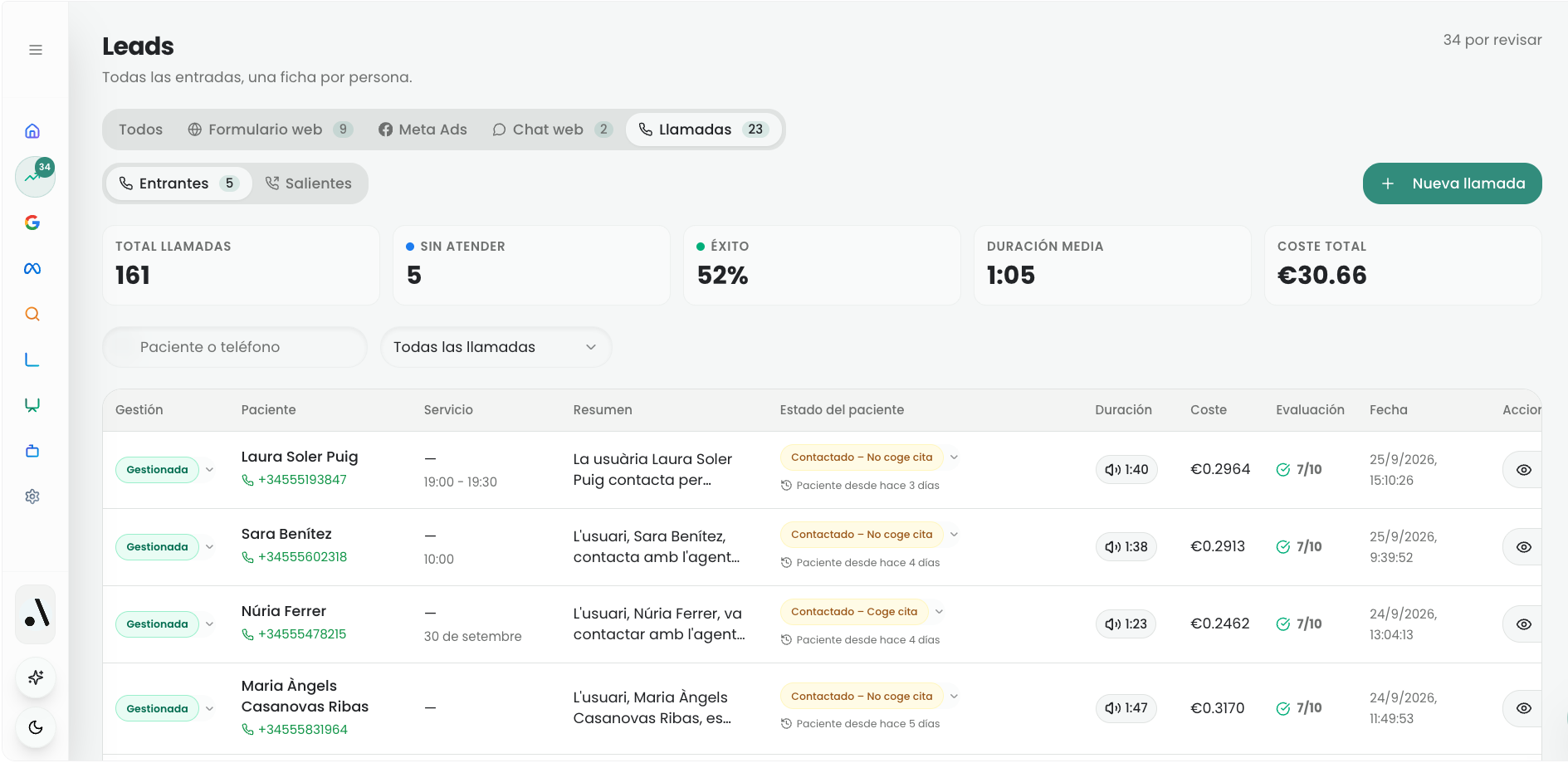Click the Duración column header
This screenshot has height=763, width=1568.
click(x=1123, y=410)
